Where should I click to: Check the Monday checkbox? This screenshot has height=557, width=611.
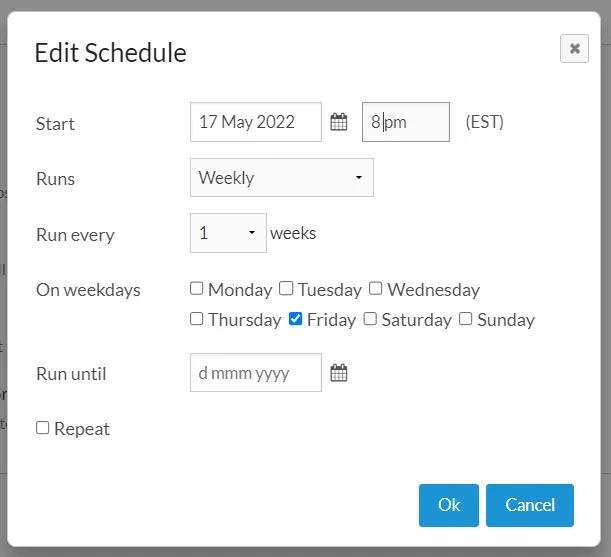(196, 288)
